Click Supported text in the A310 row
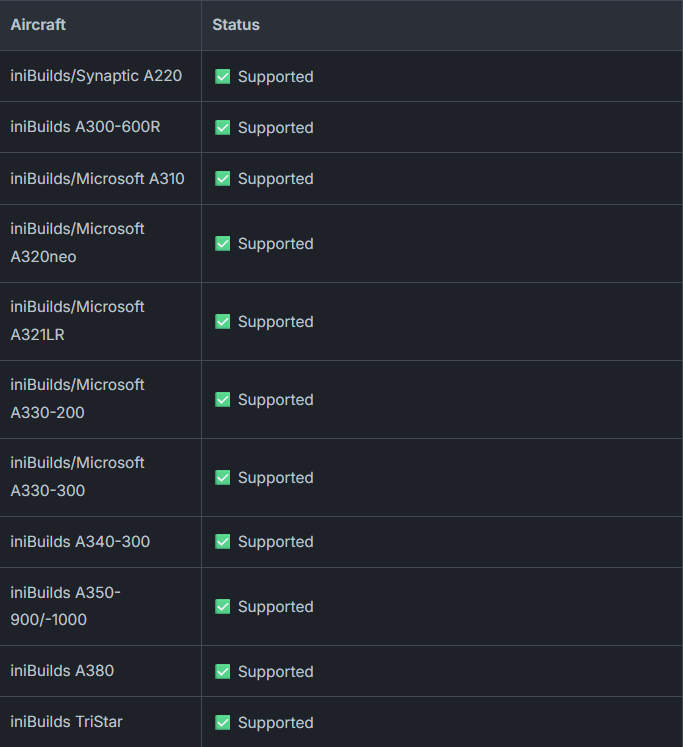Screen dimensions: 683x747 pyautogui.click(x=275, y=179)
